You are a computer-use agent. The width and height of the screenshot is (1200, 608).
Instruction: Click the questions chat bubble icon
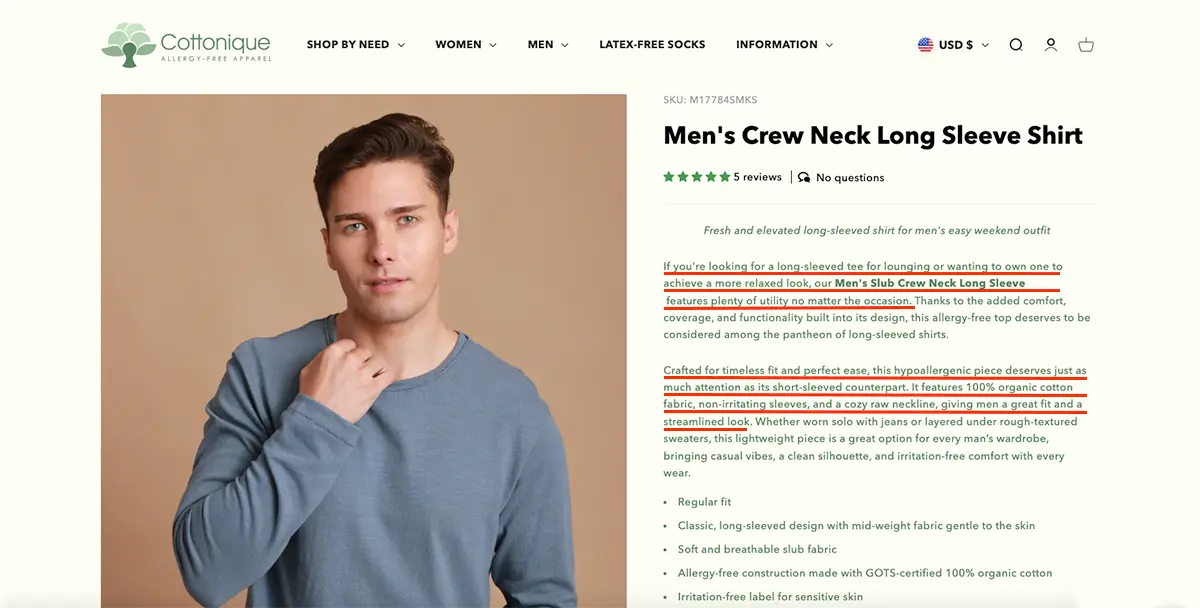pyautogui.click(x=804, y=178)
